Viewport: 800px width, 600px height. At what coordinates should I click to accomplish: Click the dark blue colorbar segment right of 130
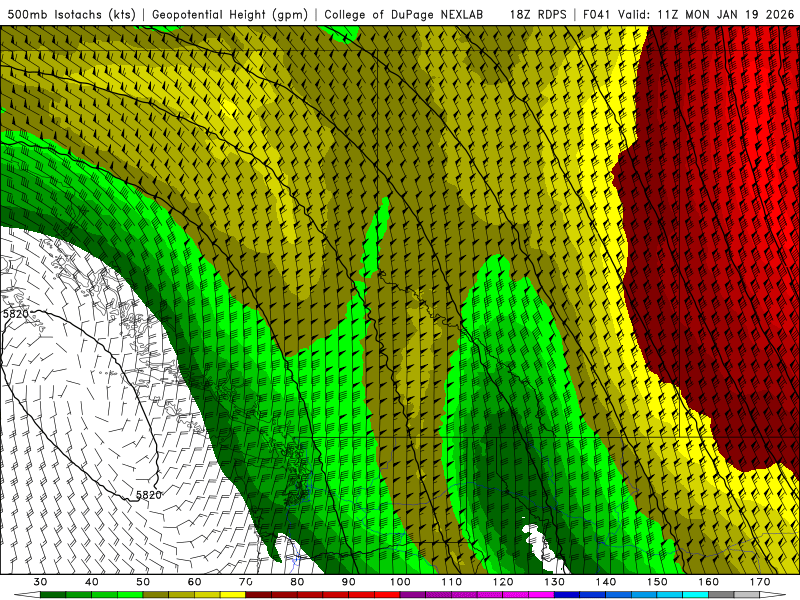(x=567, y=595)
